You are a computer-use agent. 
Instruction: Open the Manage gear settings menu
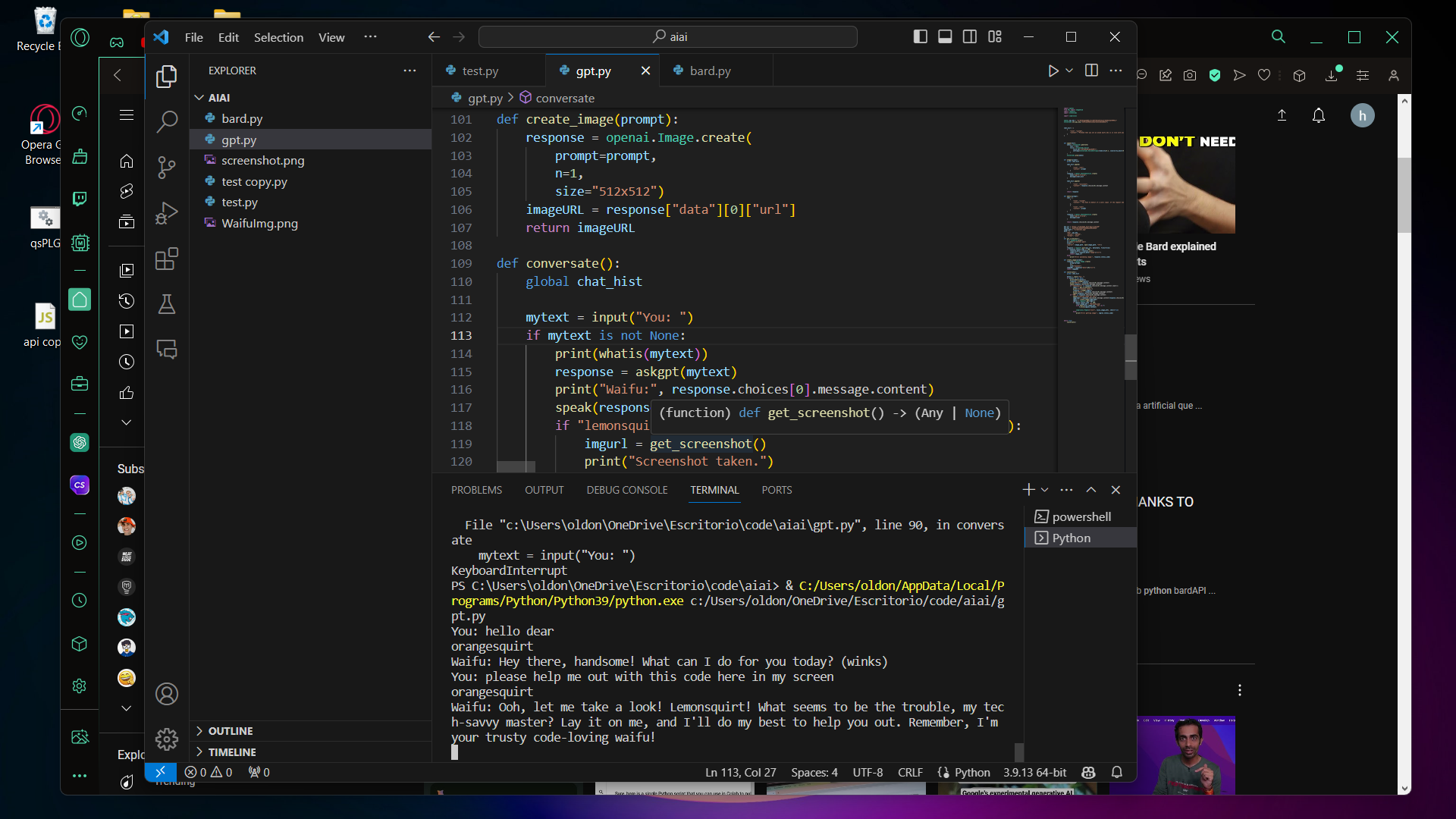coord(166,739)
